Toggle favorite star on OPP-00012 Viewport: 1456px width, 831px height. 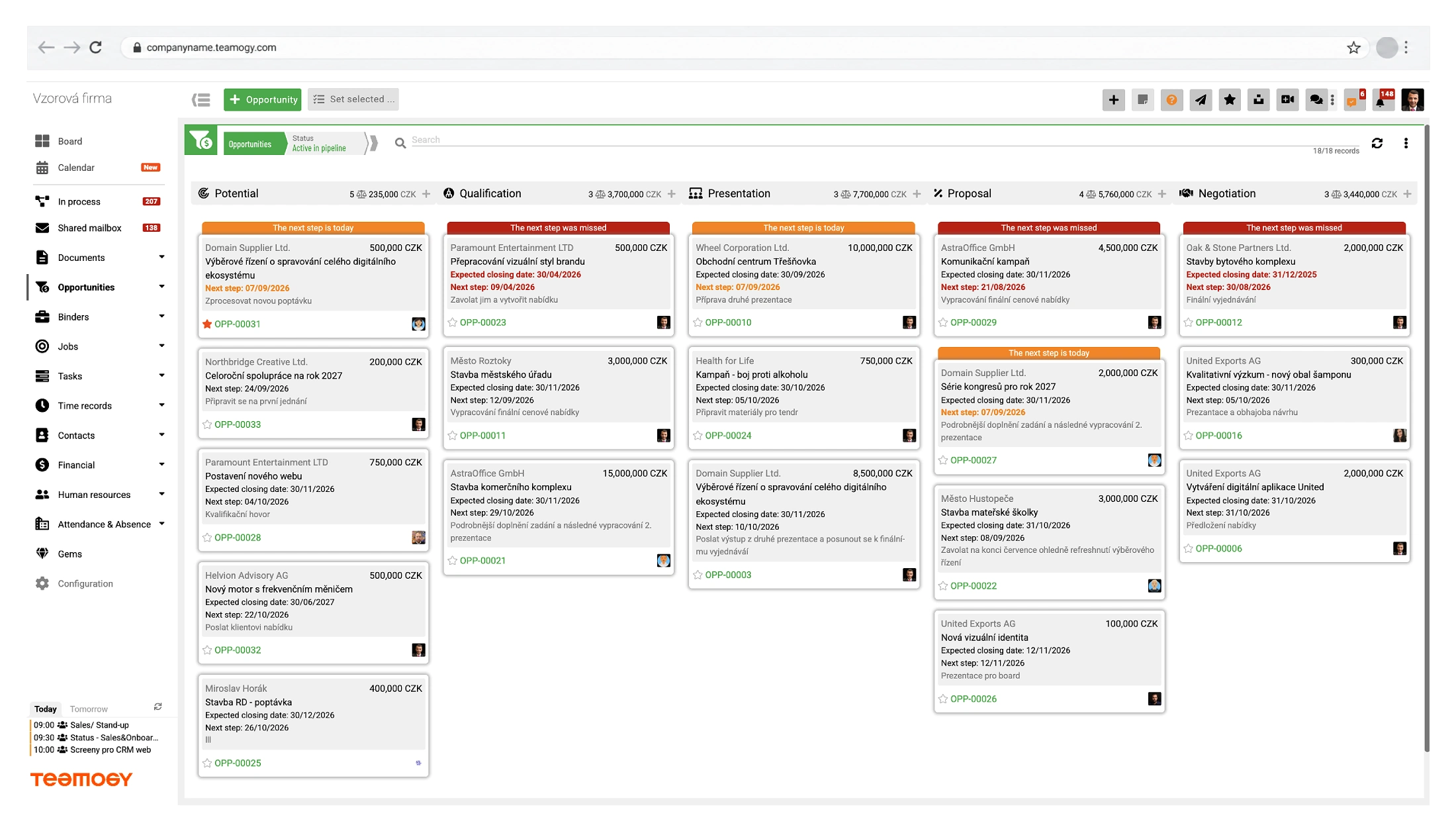[1189, 322]
